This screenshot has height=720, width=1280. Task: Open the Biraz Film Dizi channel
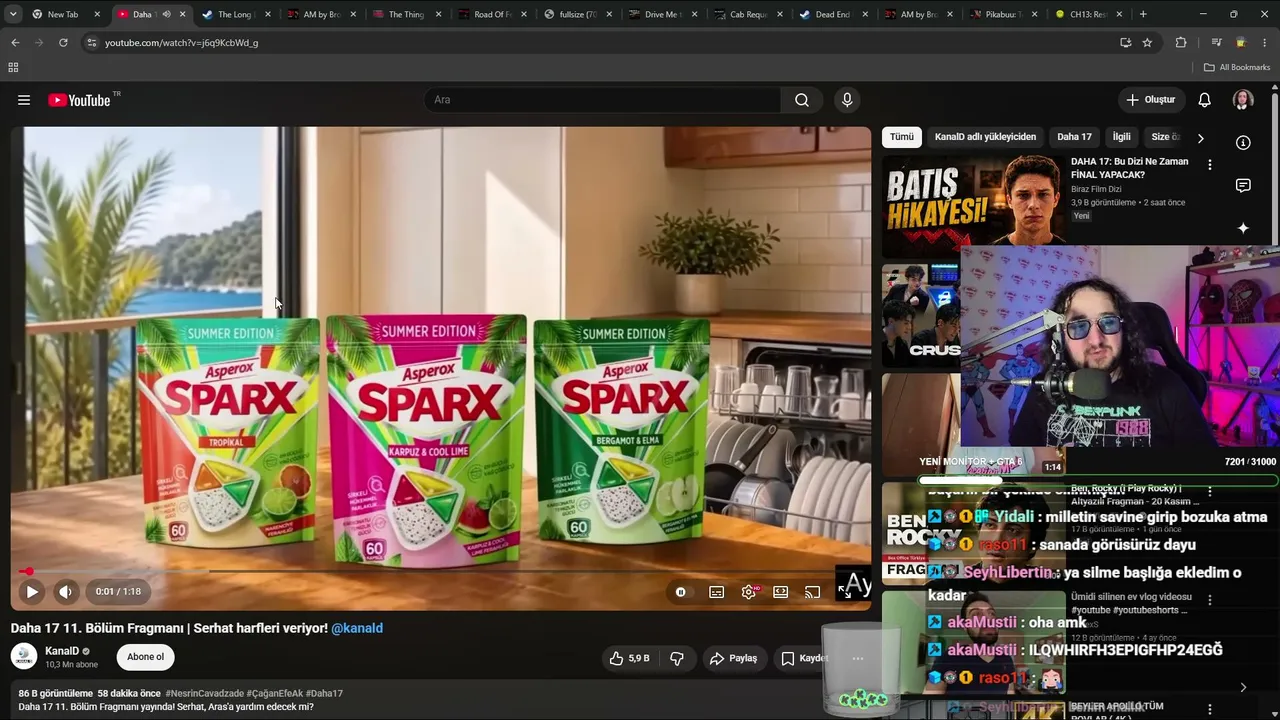tap(1096, 189)
